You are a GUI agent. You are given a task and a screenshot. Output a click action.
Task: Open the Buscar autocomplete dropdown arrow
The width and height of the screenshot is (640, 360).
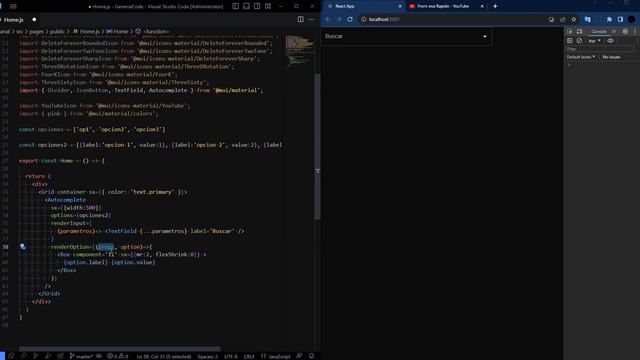click(484, 36)
